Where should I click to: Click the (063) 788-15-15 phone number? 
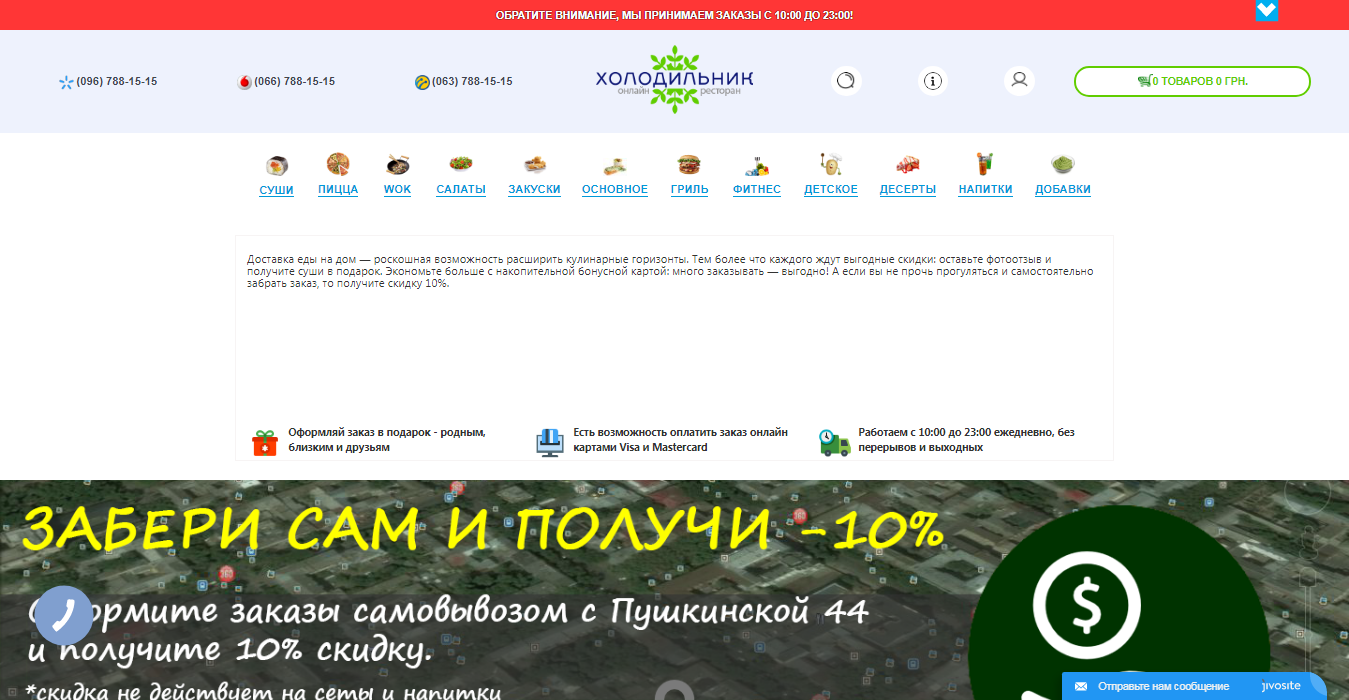(471, 82)
